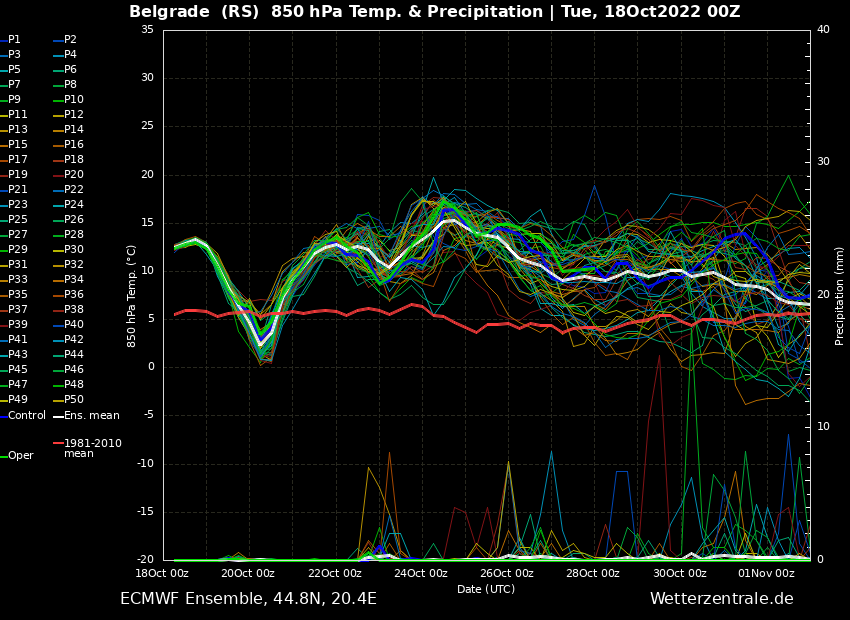The width and height of the screenshot is (850, 620).
Task: Click the red 1981-2010 mean line swatch
Action: (58, 443)
